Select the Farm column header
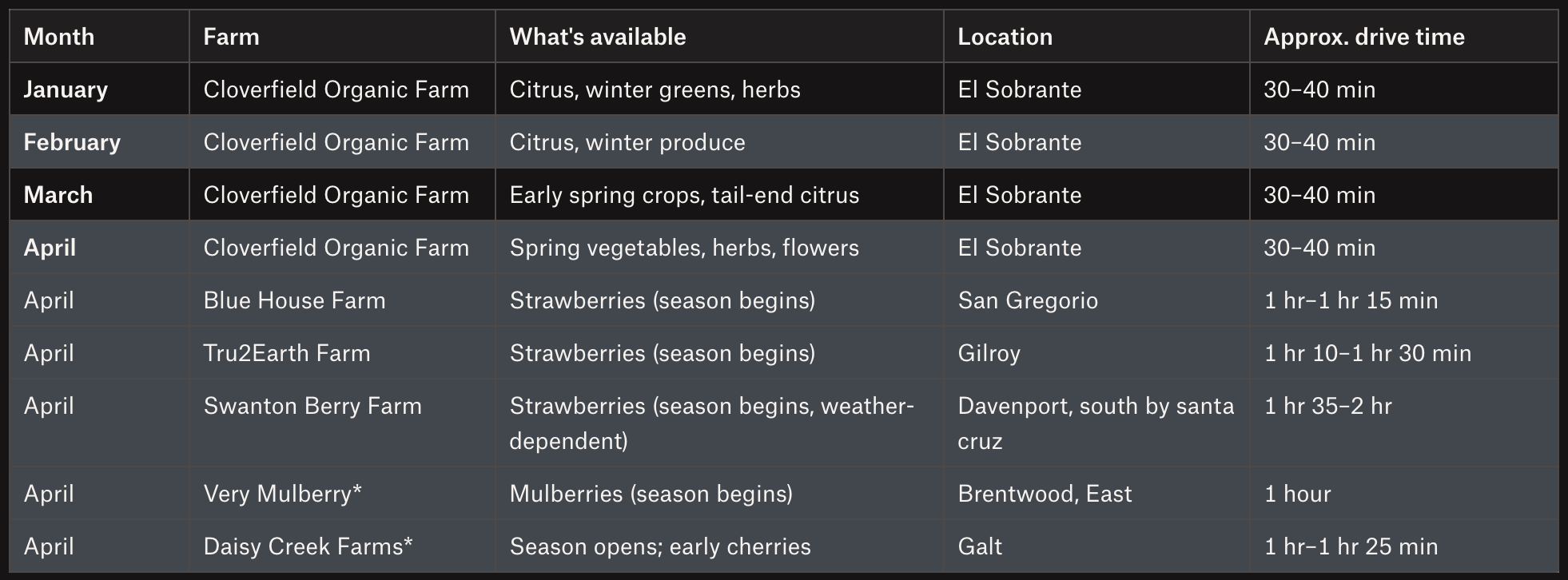 [342, 37]
